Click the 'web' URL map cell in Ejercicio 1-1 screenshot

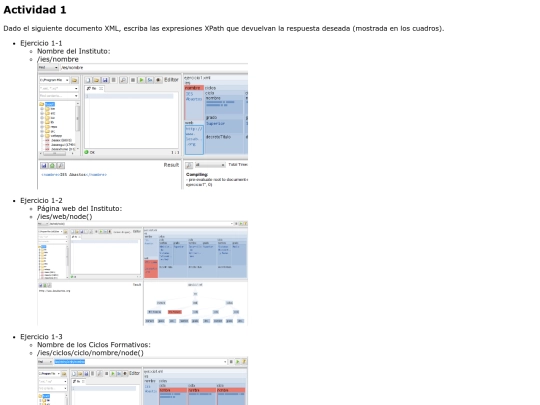point(194,139)
